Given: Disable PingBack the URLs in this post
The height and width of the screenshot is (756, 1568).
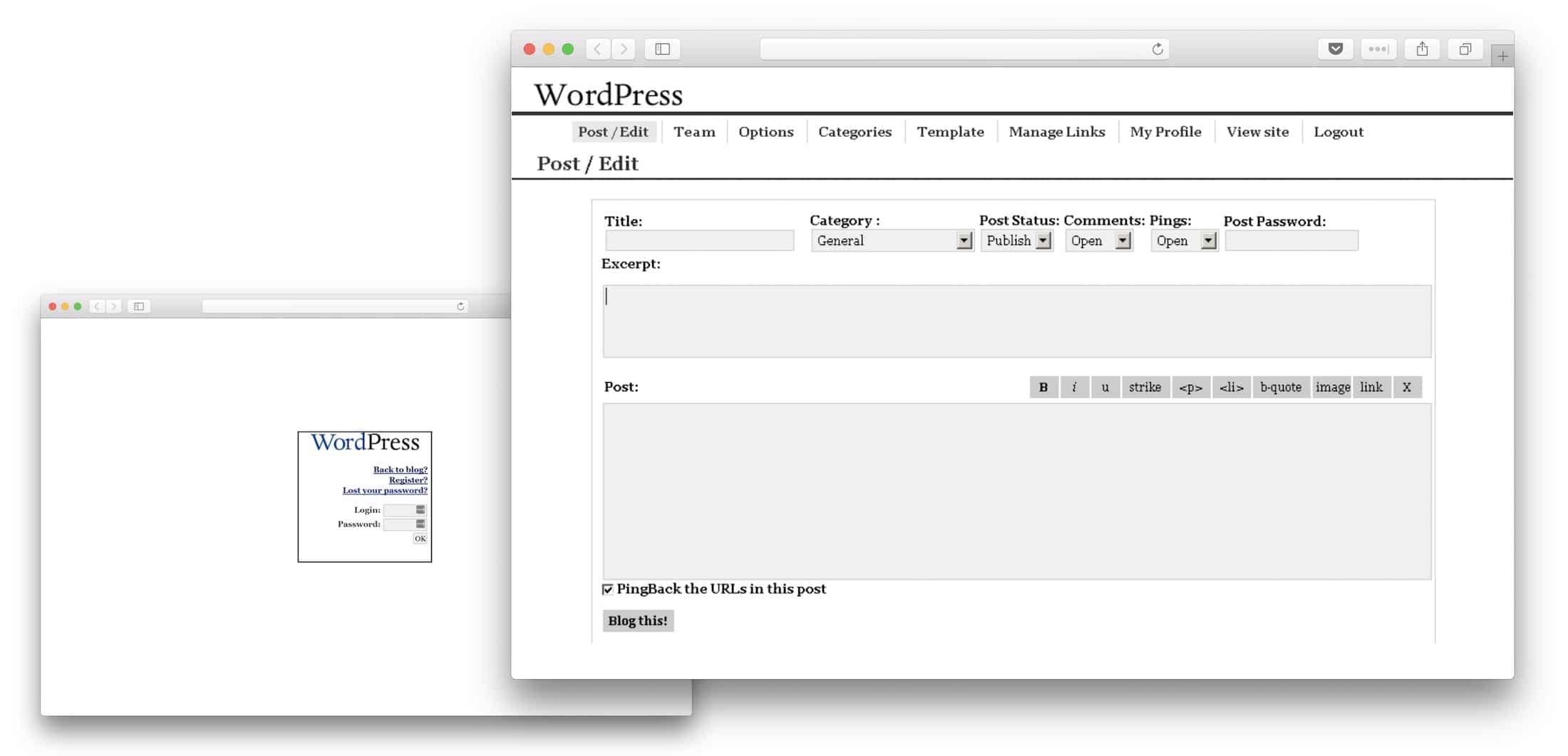Looking at the screenshot, I should [x=608, y=589].
